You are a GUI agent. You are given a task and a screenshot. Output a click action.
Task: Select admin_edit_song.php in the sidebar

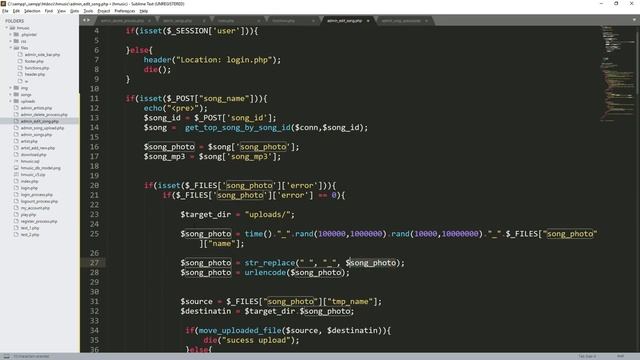(x=40, y=121)
